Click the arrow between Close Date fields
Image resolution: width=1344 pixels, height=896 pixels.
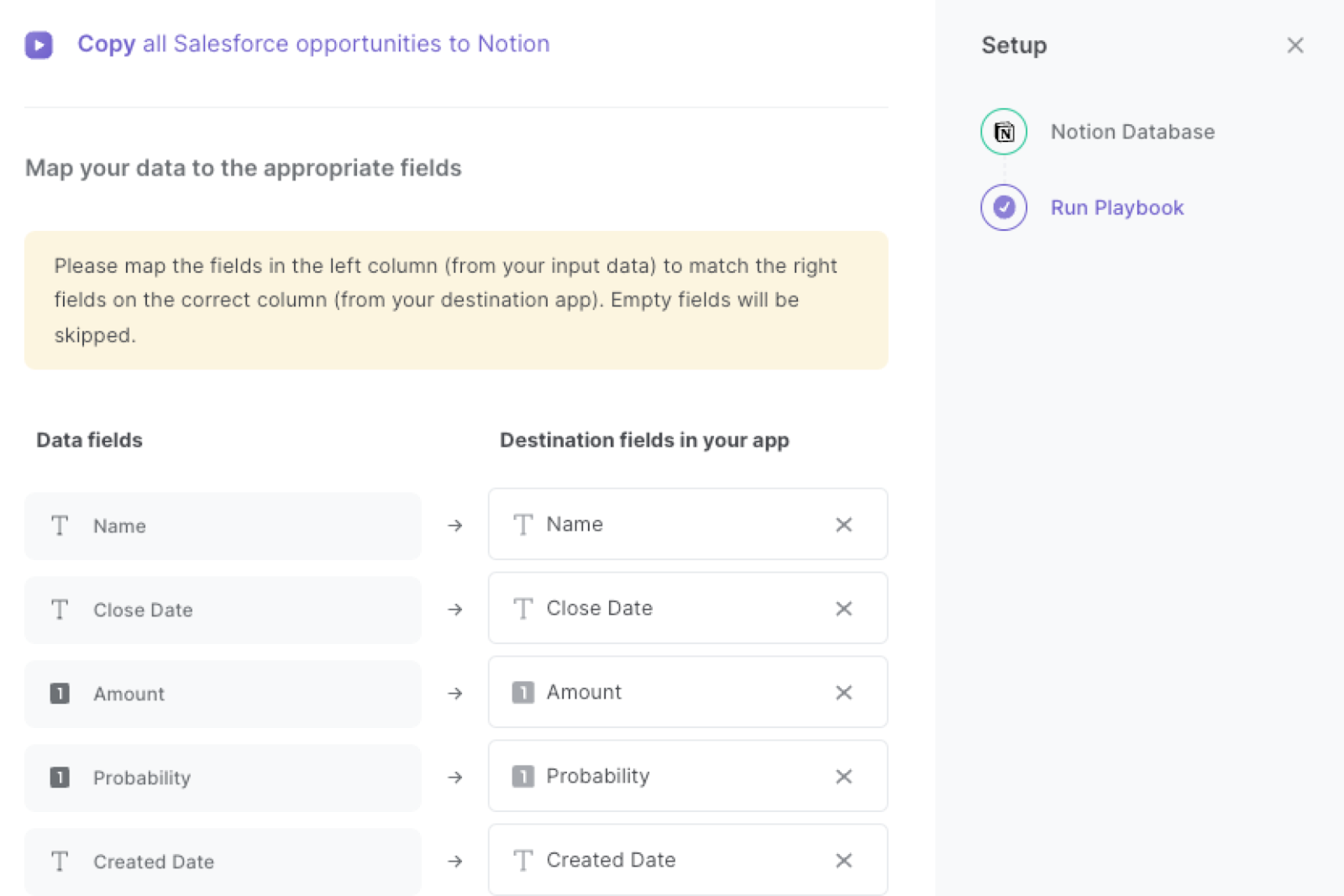pyautogui.click(x=455, y=610)
